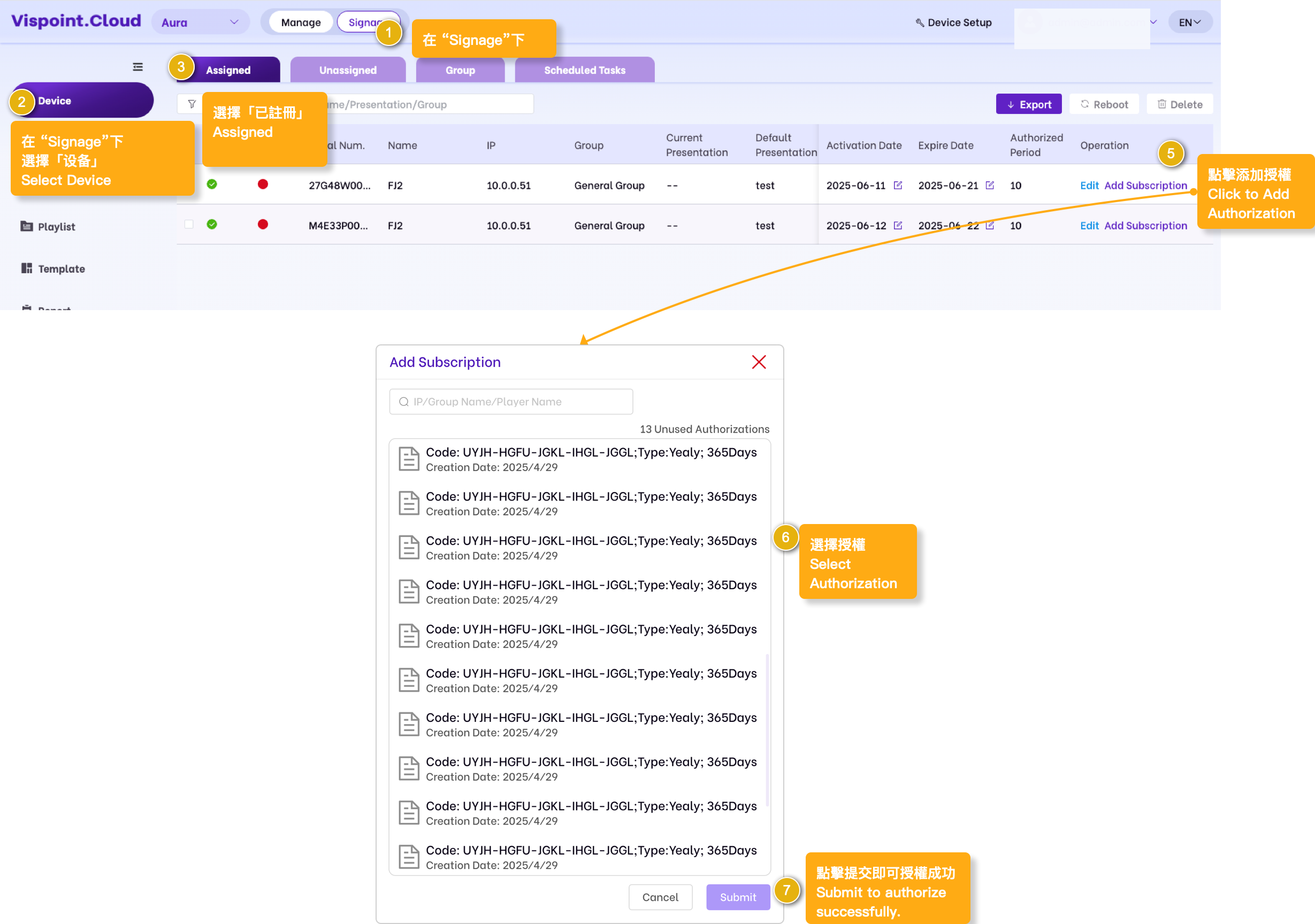Click the Template sidebar icon
Screen dimensions: 1315x924
coord(26,268)
